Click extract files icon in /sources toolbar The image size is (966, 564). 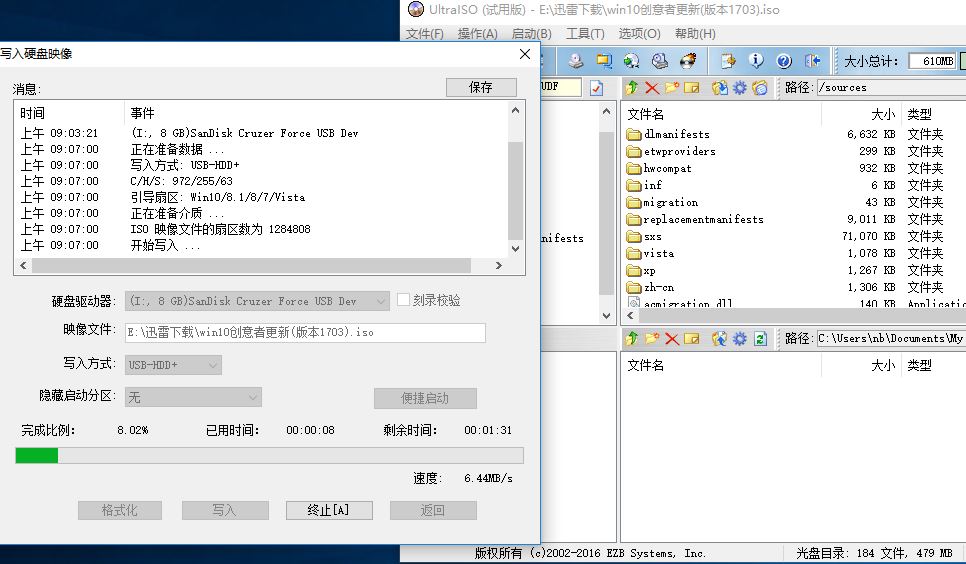click(719, 88)
